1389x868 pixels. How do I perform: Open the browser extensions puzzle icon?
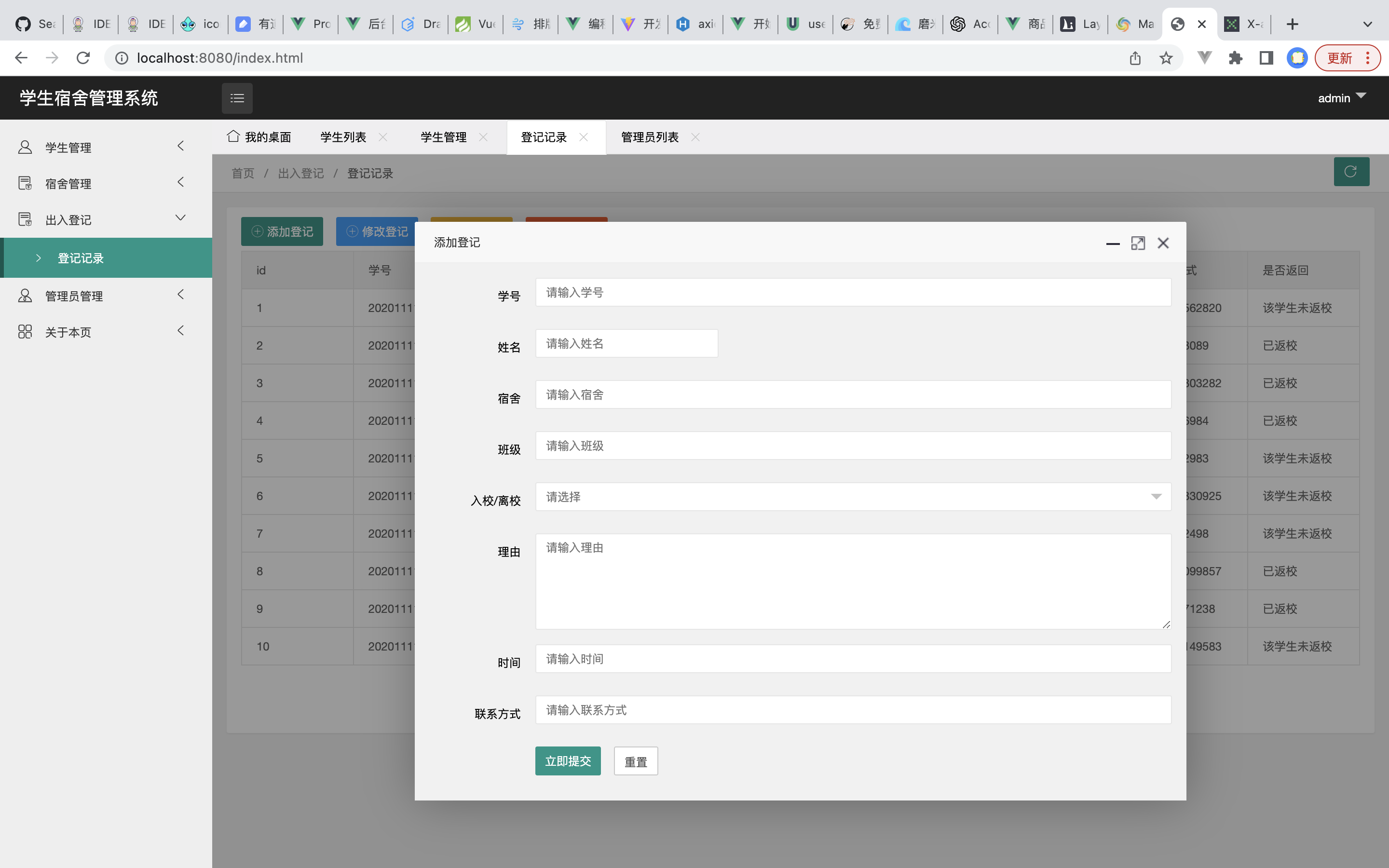pos(1235,58)
